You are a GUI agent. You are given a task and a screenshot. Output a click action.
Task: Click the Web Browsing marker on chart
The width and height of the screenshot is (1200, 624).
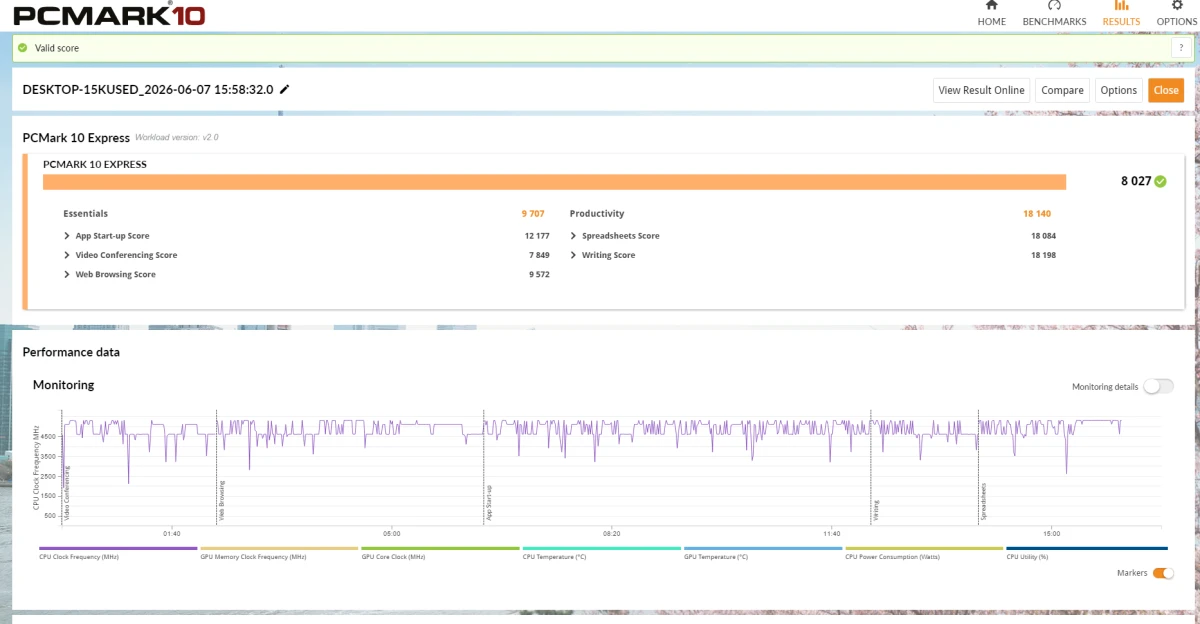point(222,502)
